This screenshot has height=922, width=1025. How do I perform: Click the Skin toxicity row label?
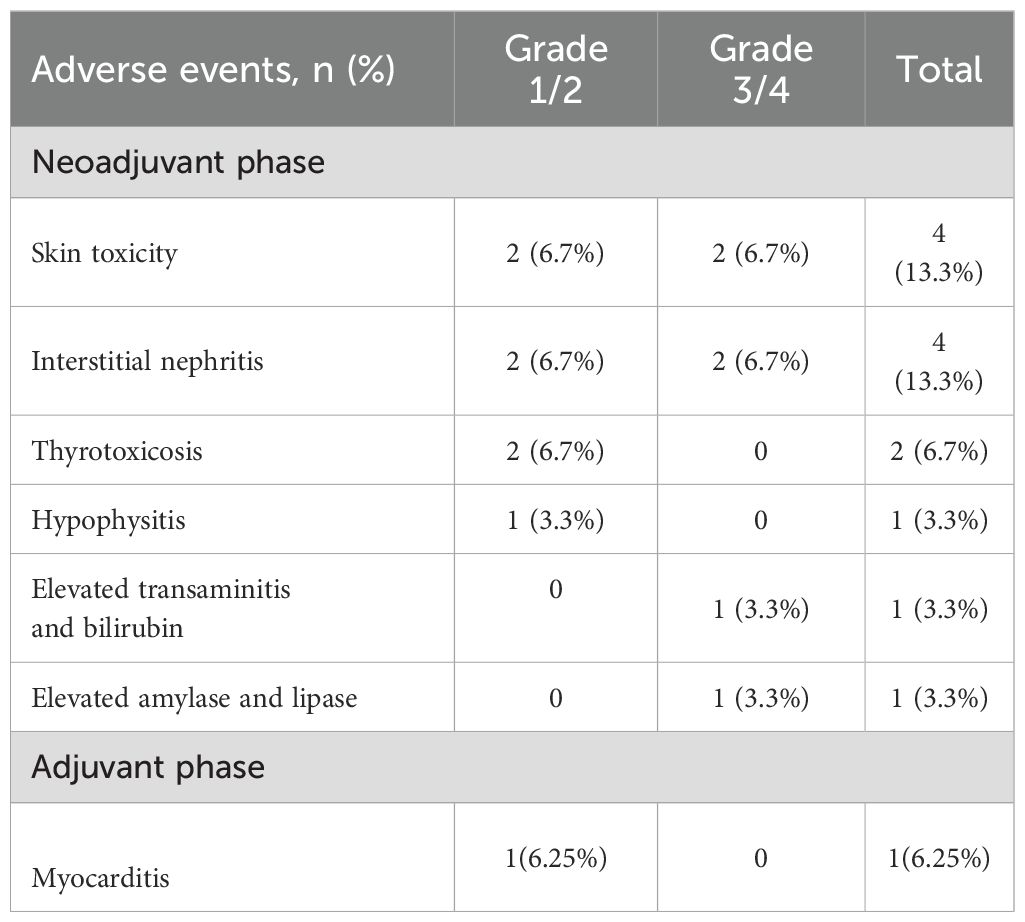tap(105, 253)
